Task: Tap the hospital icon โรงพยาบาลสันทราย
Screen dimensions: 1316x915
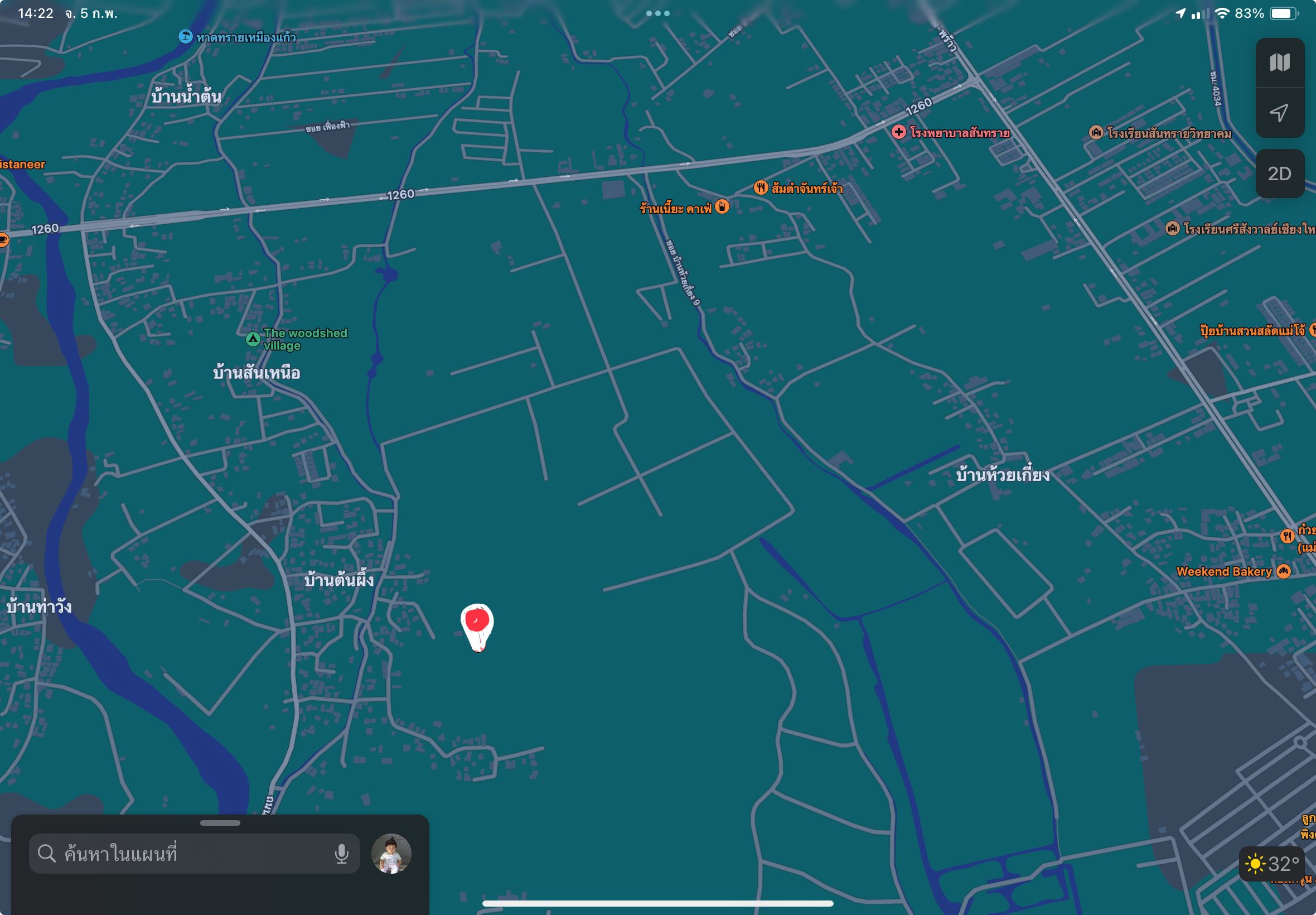Action: 898,132
